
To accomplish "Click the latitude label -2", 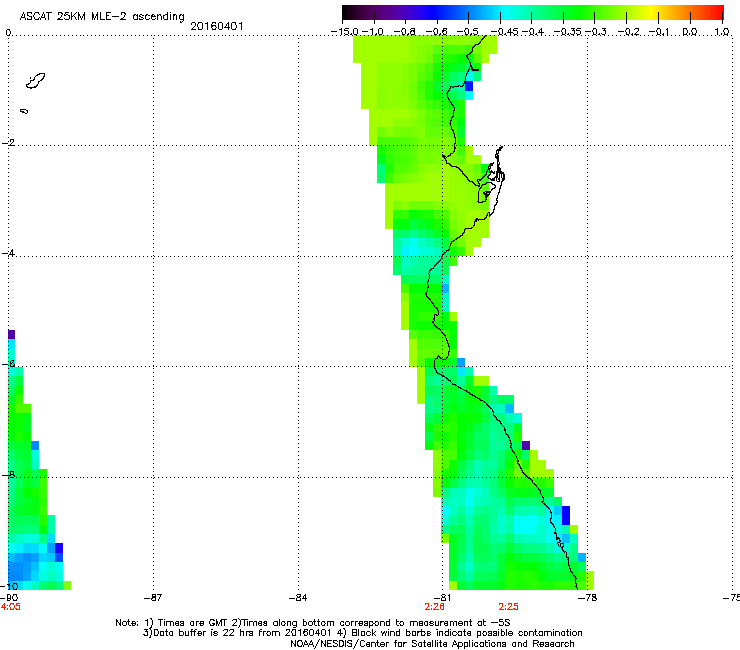I will (8, 143).
